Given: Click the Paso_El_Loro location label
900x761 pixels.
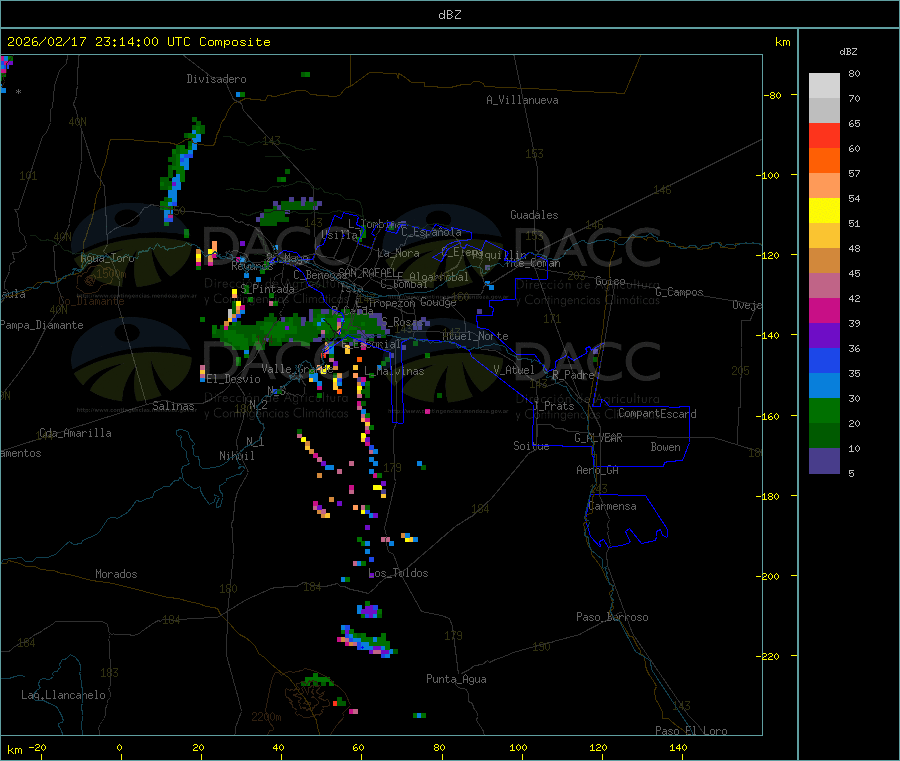Looking at the screenshot, I should pyautogui.click(x=691, y=731).
